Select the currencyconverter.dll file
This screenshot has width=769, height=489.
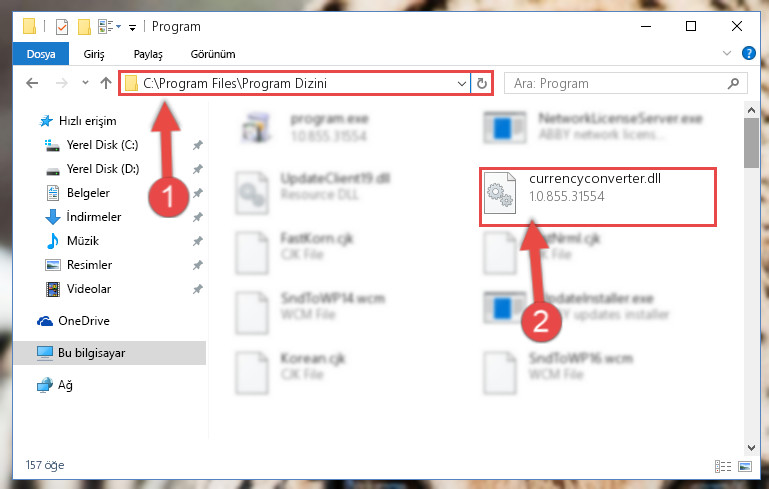point(598,197)
